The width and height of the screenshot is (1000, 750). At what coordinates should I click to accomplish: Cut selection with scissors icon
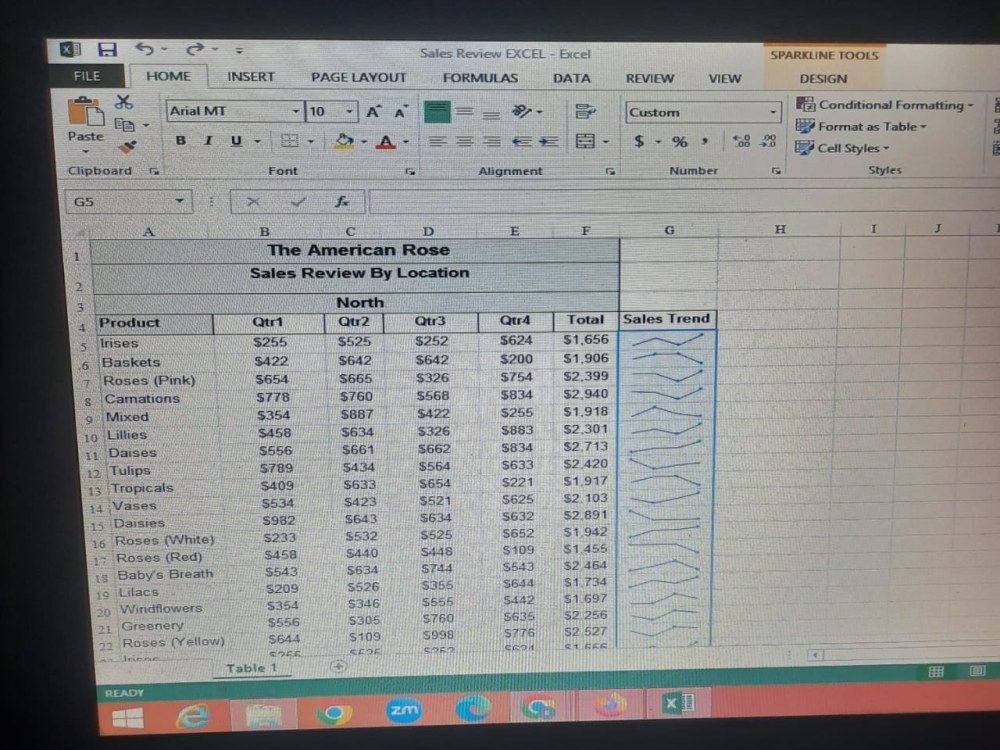123,102
